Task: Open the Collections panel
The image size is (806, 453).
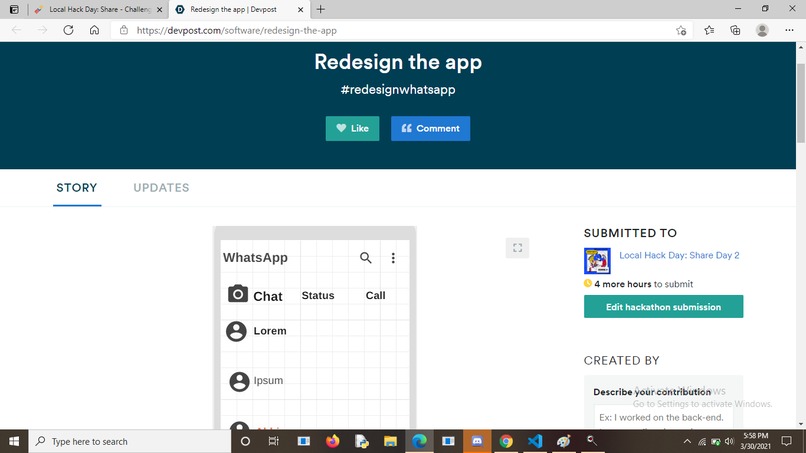Action: pyautogui.click(x=735, y=30)
